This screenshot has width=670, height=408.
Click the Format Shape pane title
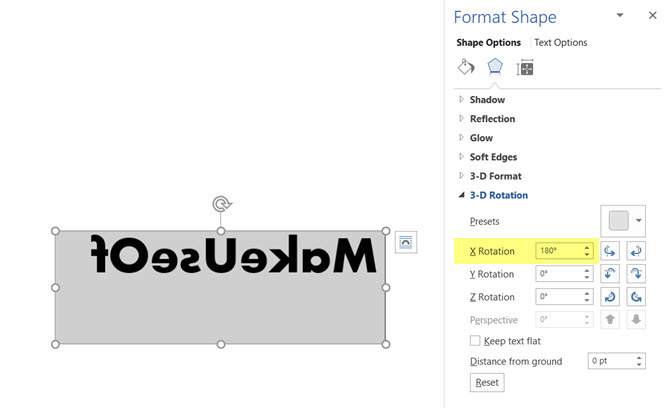(x=505, y=18)
